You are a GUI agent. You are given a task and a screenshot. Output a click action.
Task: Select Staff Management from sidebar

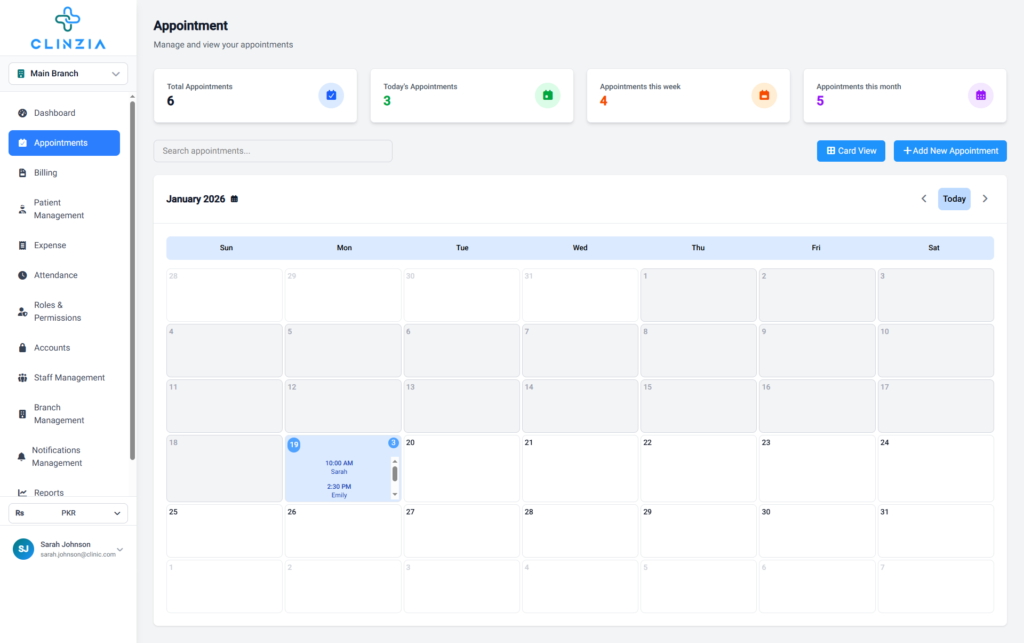[x=69, y=378]
